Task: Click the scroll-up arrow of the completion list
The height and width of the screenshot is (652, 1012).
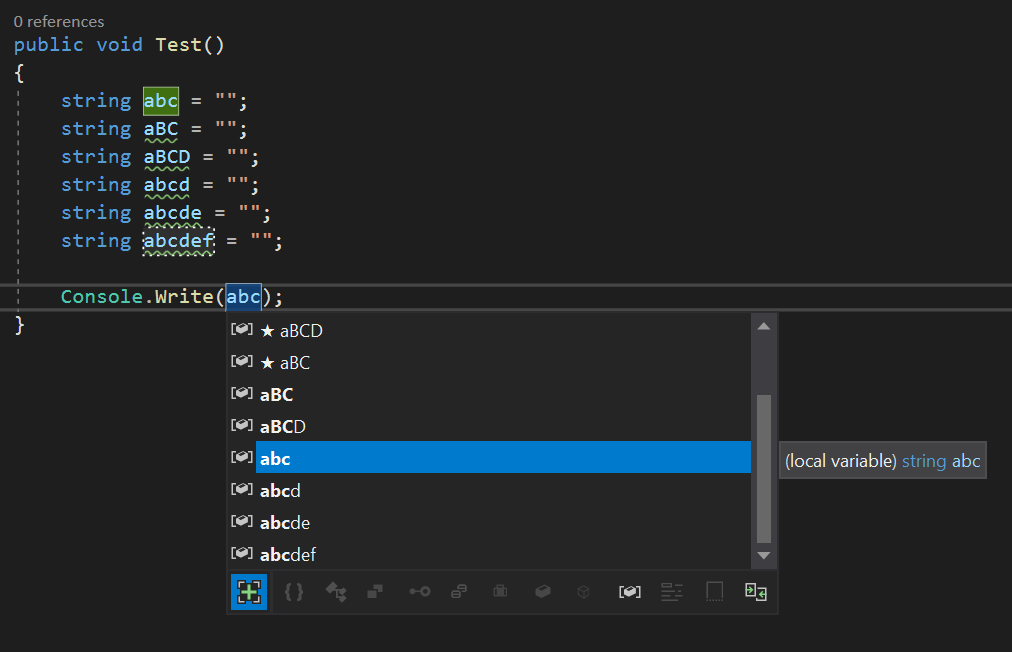Action: 763,324
